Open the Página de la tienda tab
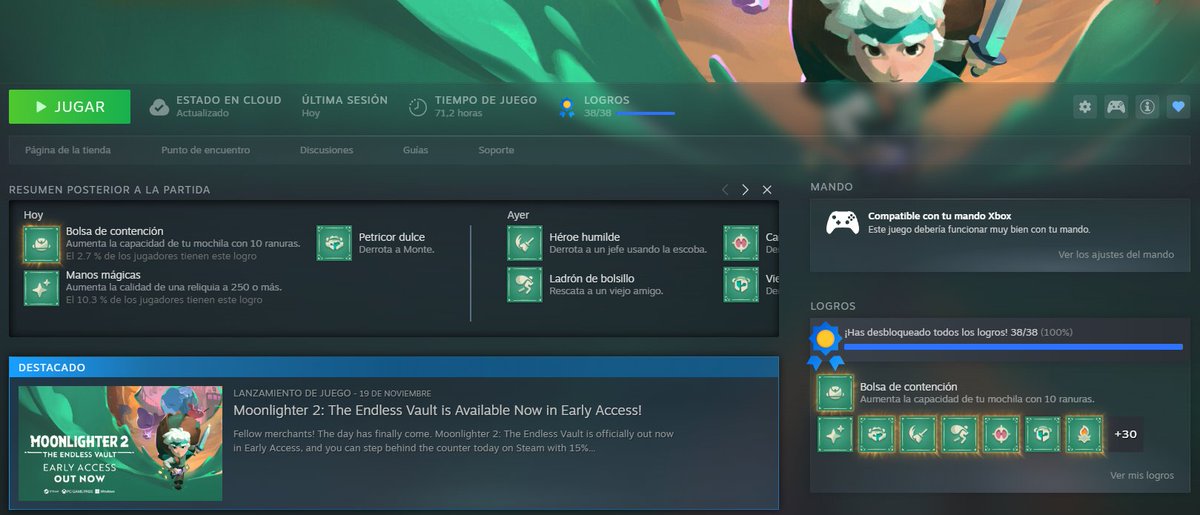 click(x=68, y=150)
